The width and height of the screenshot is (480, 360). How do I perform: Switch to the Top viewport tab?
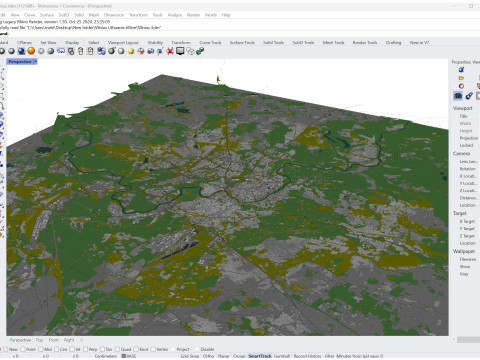(x=39, y=340)
